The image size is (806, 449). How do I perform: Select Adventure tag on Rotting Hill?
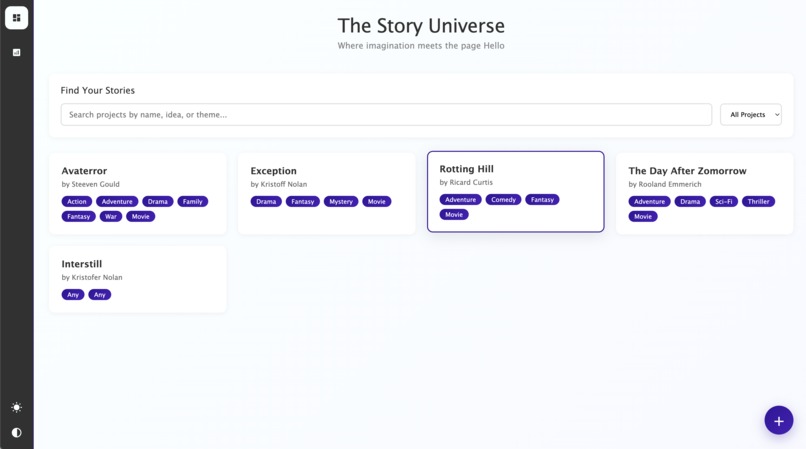tap(460, 200)
